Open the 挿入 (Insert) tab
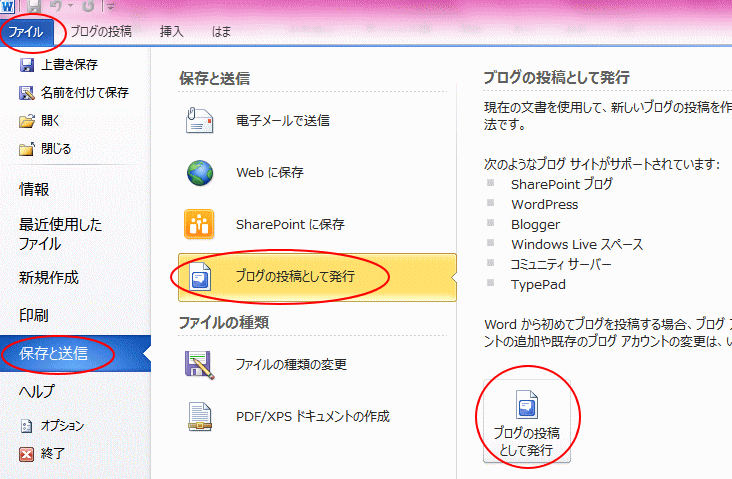732x479 pixels. pyautogui.click(x=171, y=32)
